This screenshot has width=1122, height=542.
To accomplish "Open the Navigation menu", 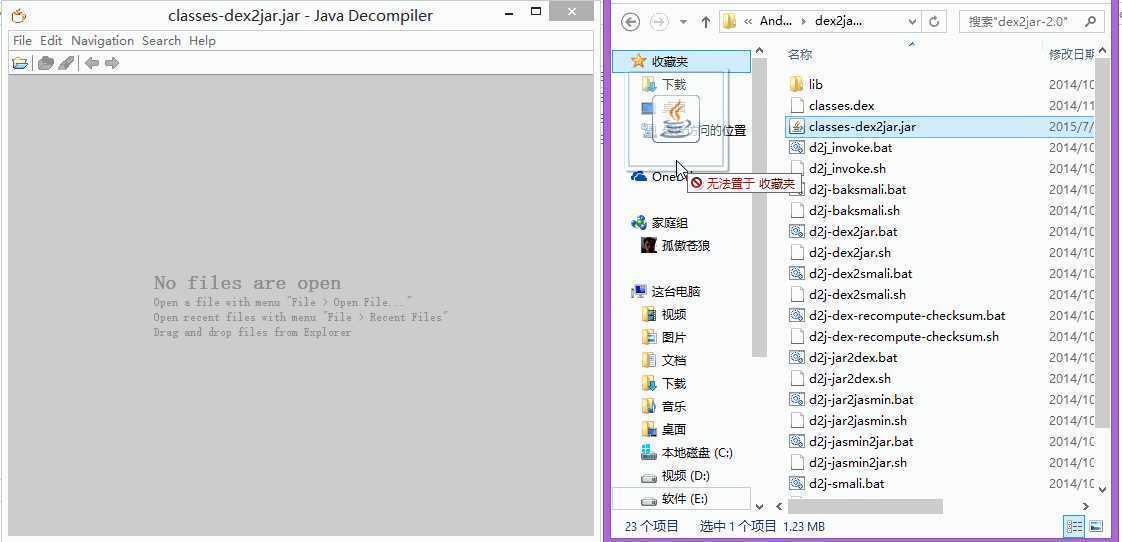I will [x=102, y=41].
